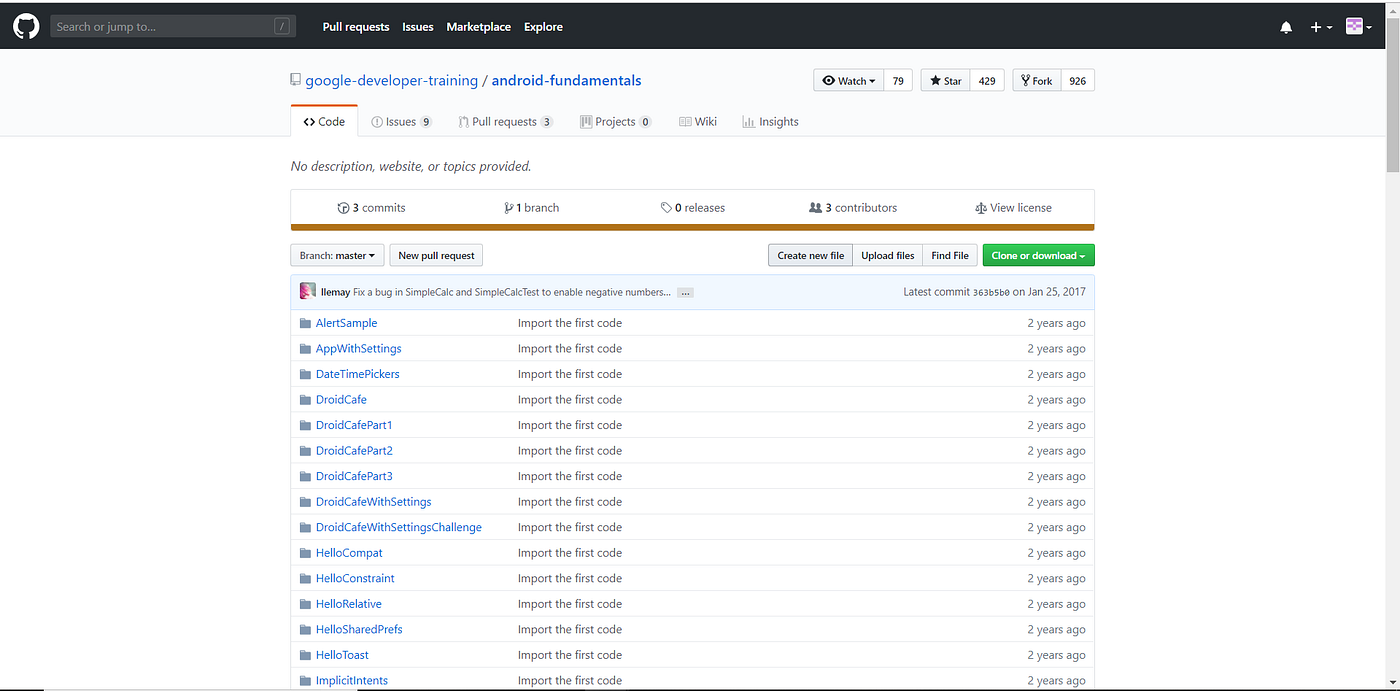Viewport: 1400px width, 691px height.
Task: View the 1 branch list
Action: (532, 208)
